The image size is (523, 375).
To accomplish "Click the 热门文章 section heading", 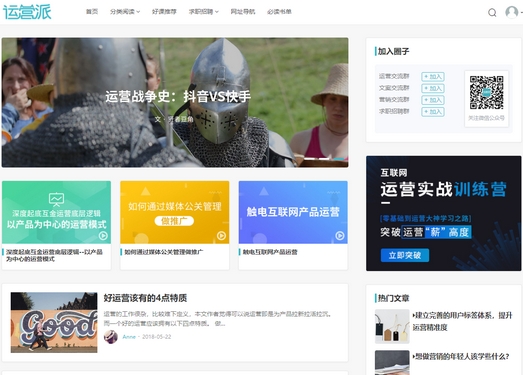I will tap(393, 298).
